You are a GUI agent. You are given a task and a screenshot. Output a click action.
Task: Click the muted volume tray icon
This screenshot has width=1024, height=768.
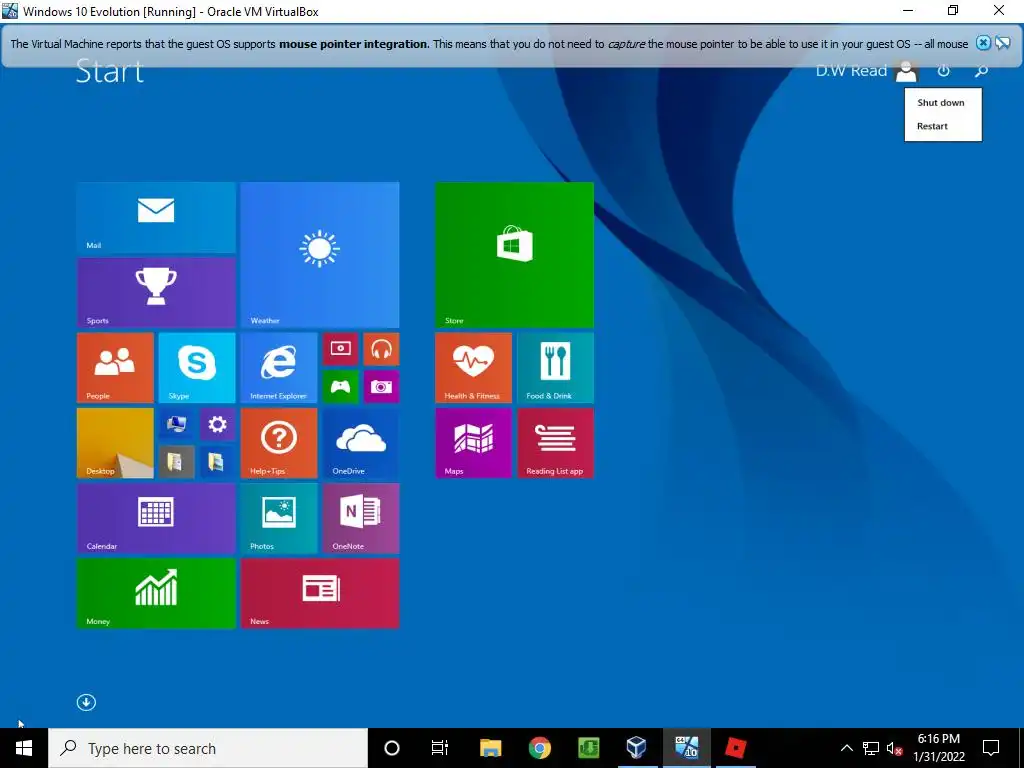point(894,748)
